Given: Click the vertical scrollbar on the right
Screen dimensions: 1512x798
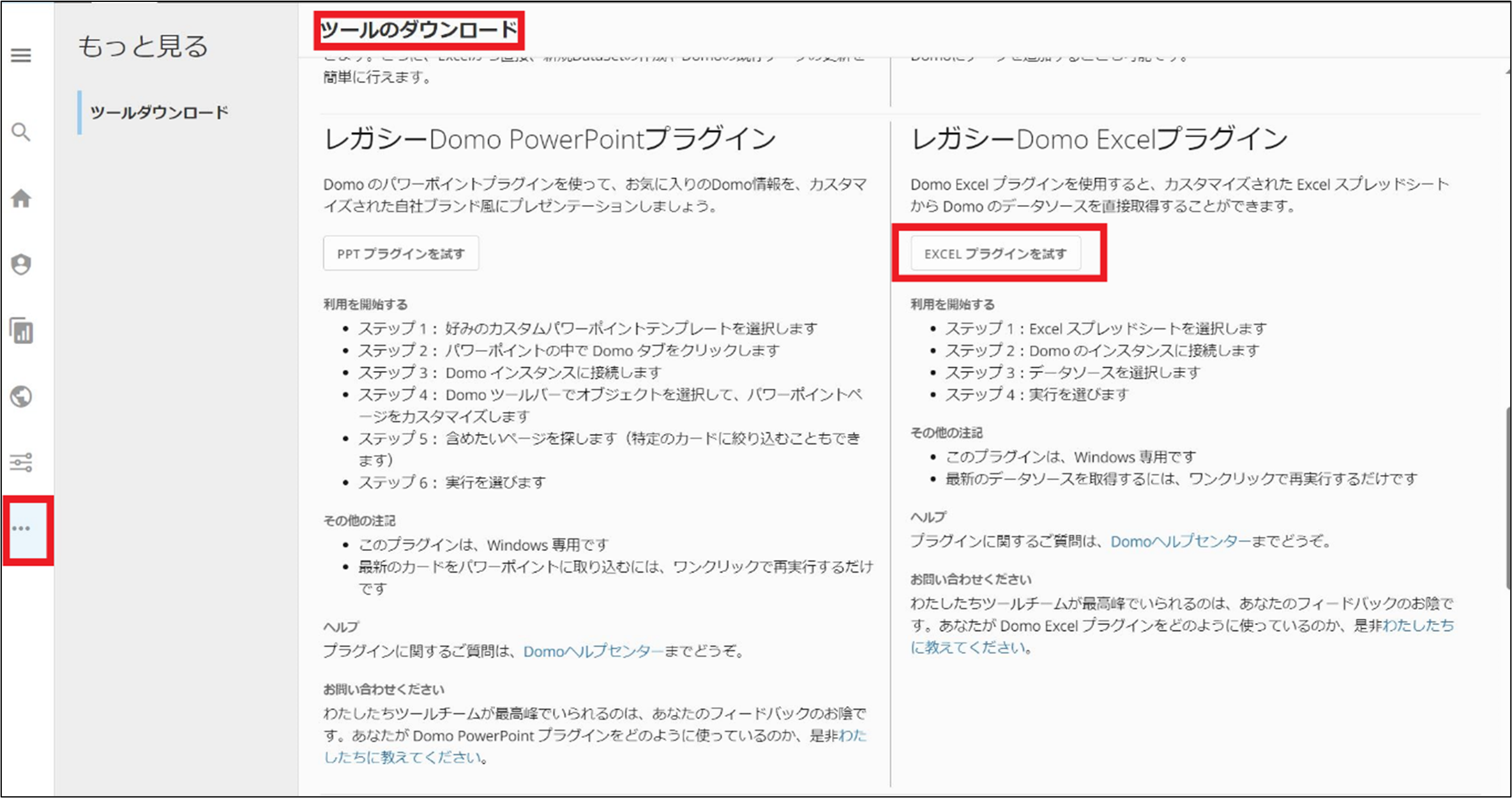Looking at the screenshot, I should (1508, 498).
